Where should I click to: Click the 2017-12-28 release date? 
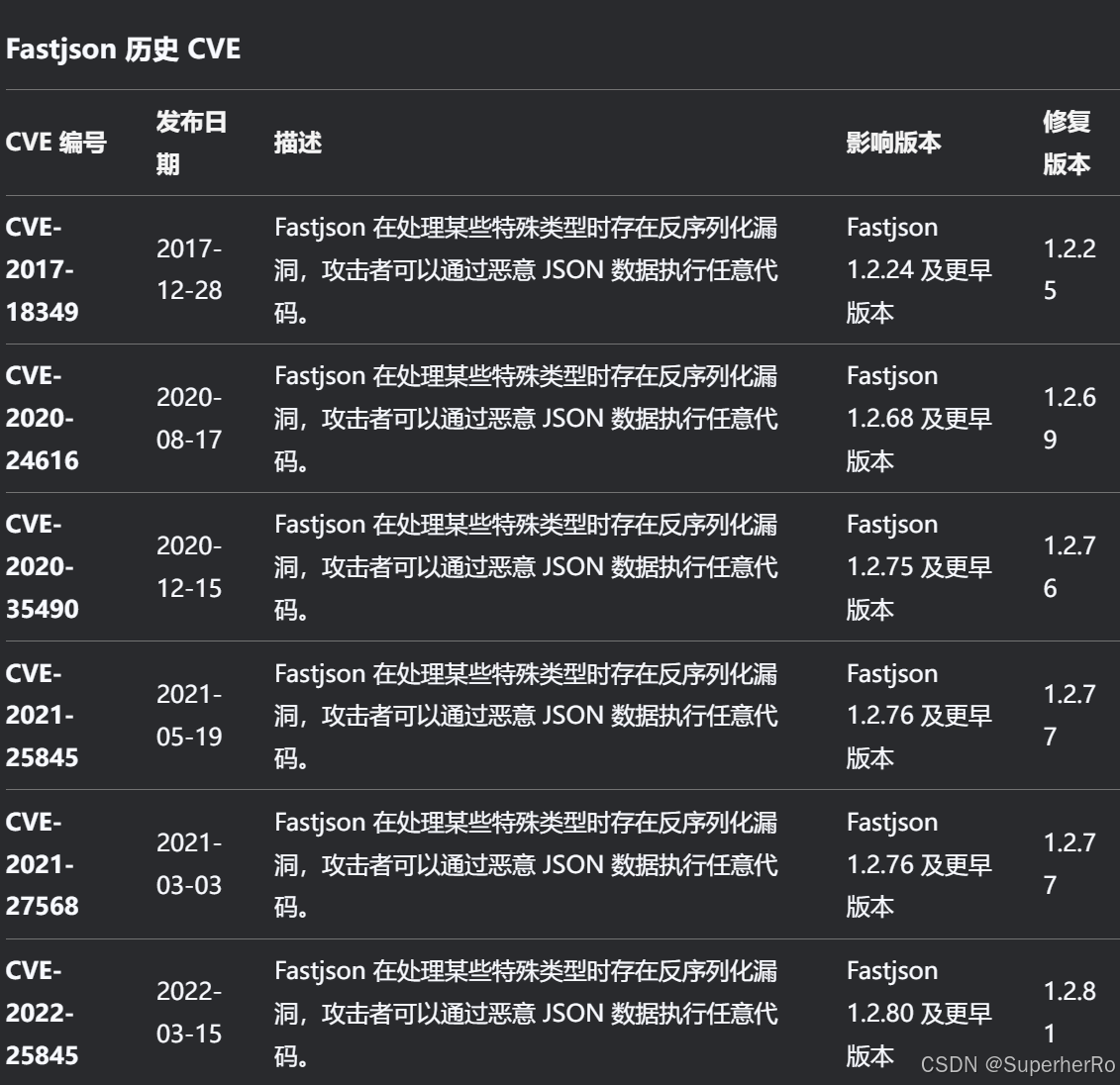[189, 269]
